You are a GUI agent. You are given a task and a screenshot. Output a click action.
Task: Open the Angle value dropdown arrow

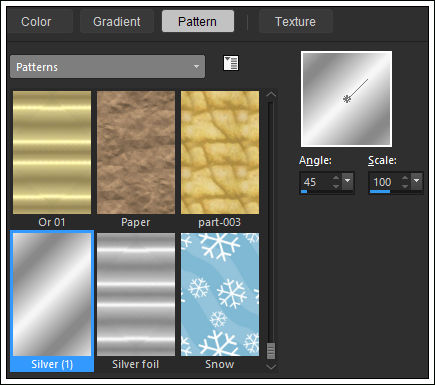click(347, 181)
